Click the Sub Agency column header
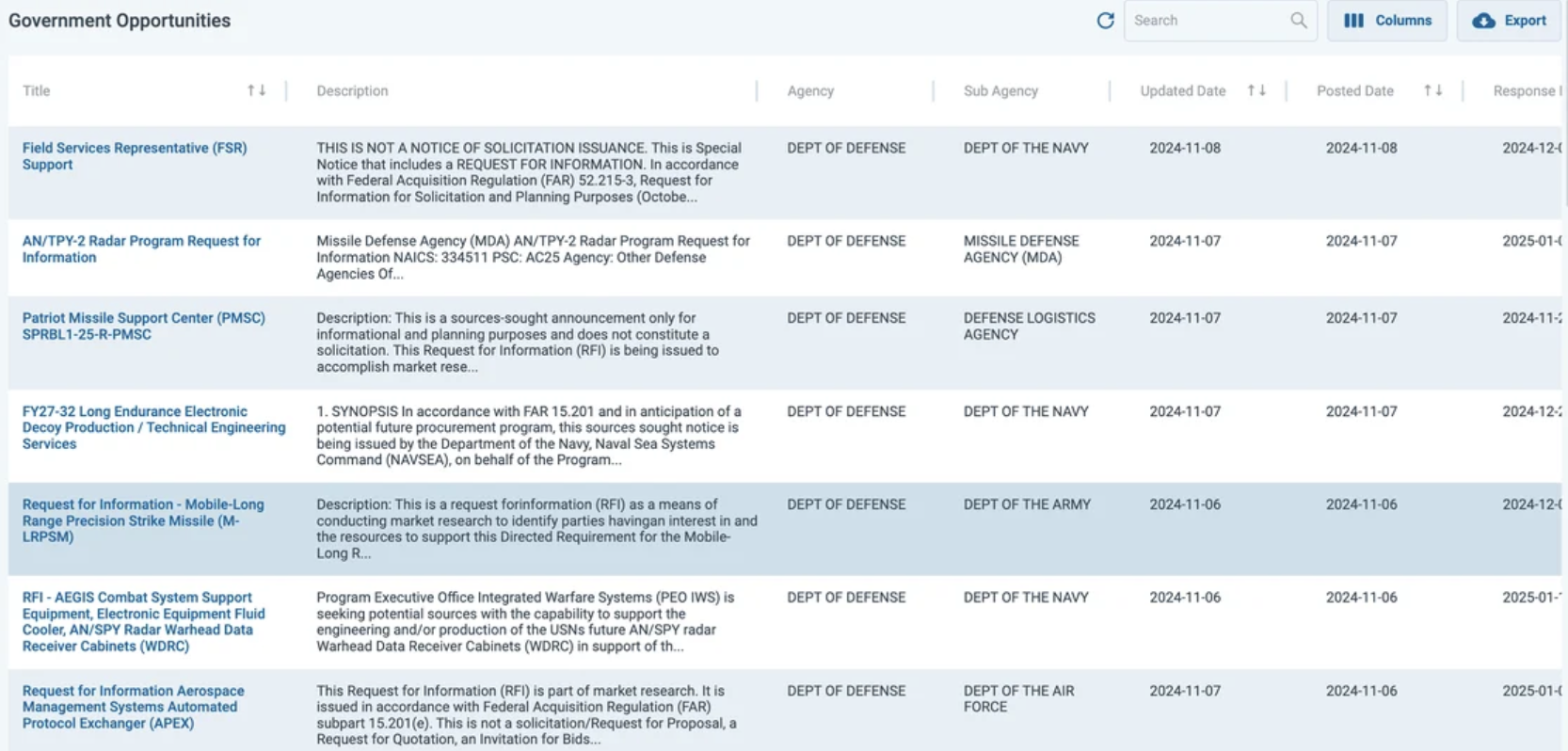The height and width of the screenshot is (751, 1568). tap(1000, 91)
